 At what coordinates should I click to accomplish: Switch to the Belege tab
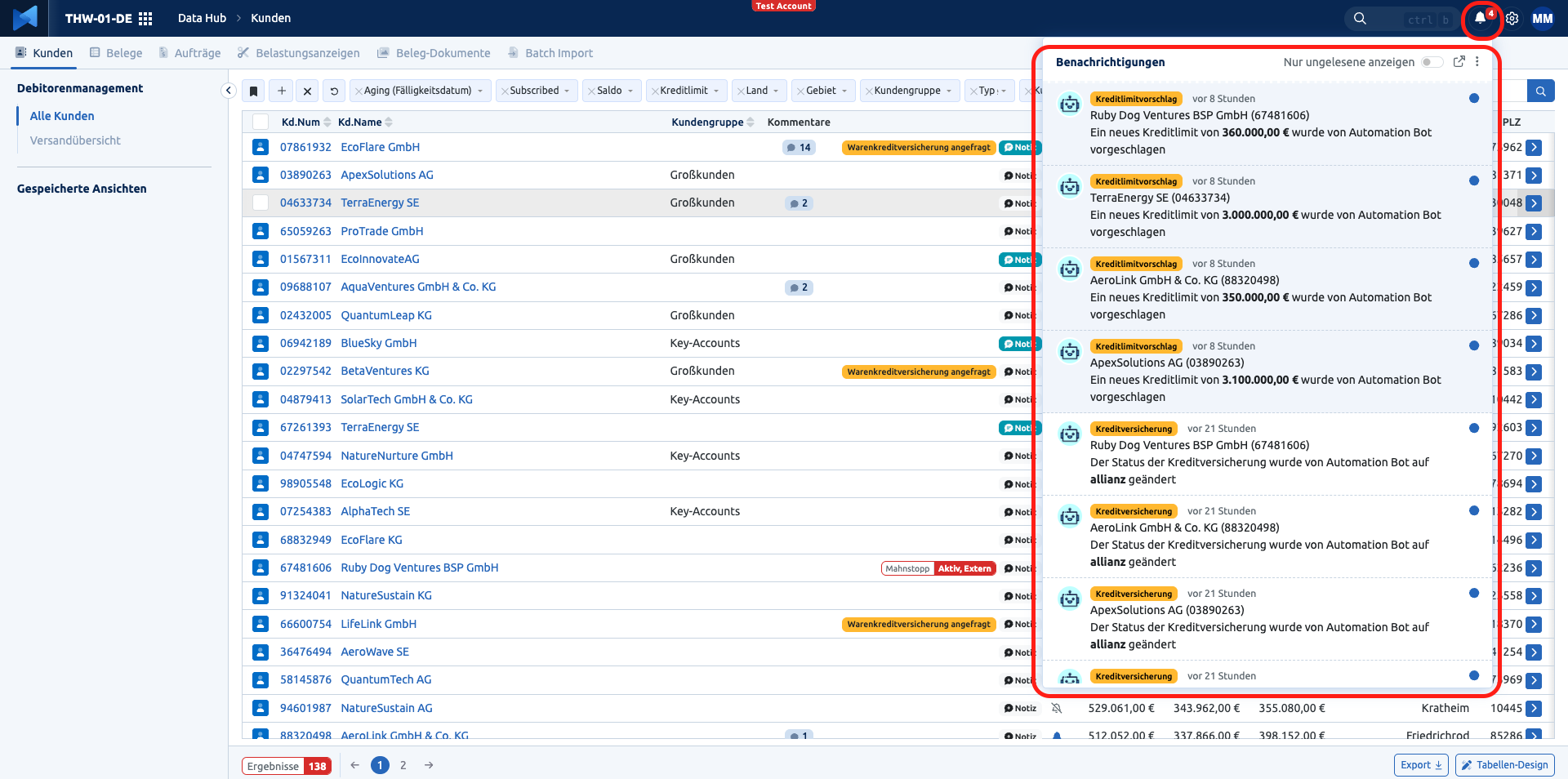(116, 53)
